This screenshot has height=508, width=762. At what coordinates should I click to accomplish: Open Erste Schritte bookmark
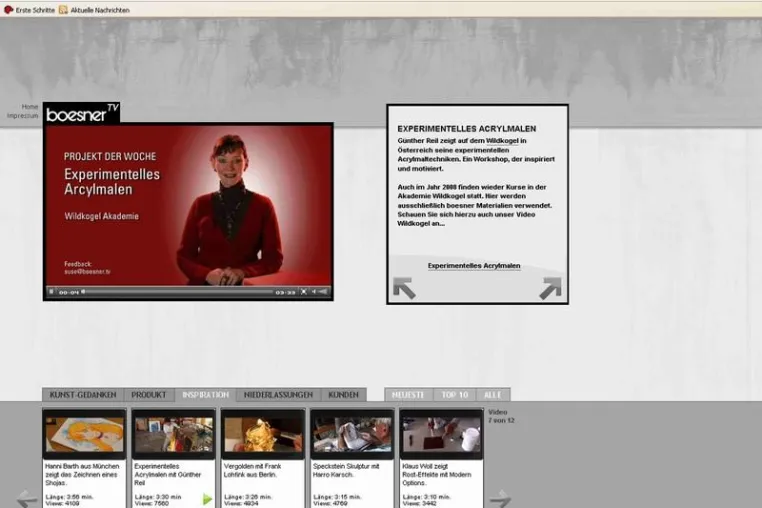pyautogui.click(x=30, y=10)
